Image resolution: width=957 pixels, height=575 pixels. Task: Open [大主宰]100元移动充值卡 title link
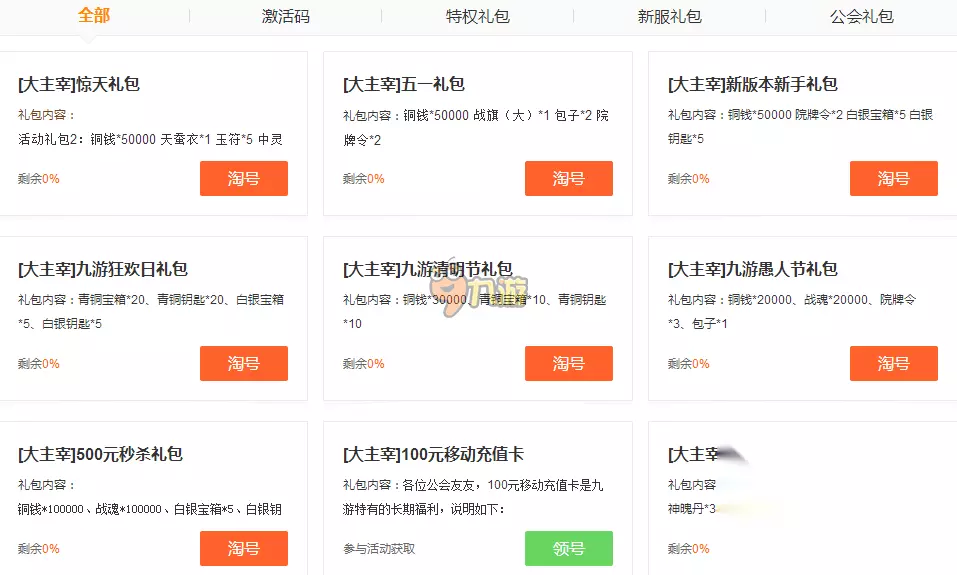pyautogui.click(x=433, y=455)
